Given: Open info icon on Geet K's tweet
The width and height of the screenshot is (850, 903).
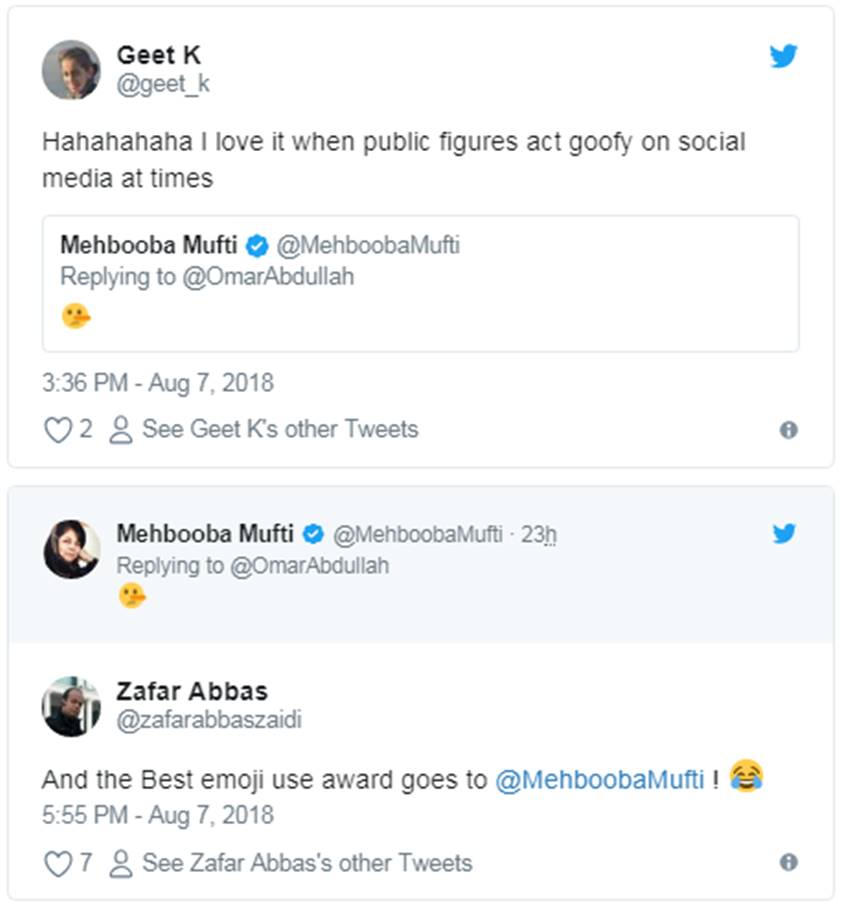Looking at the screenshot, I should [x=788, y=430].
